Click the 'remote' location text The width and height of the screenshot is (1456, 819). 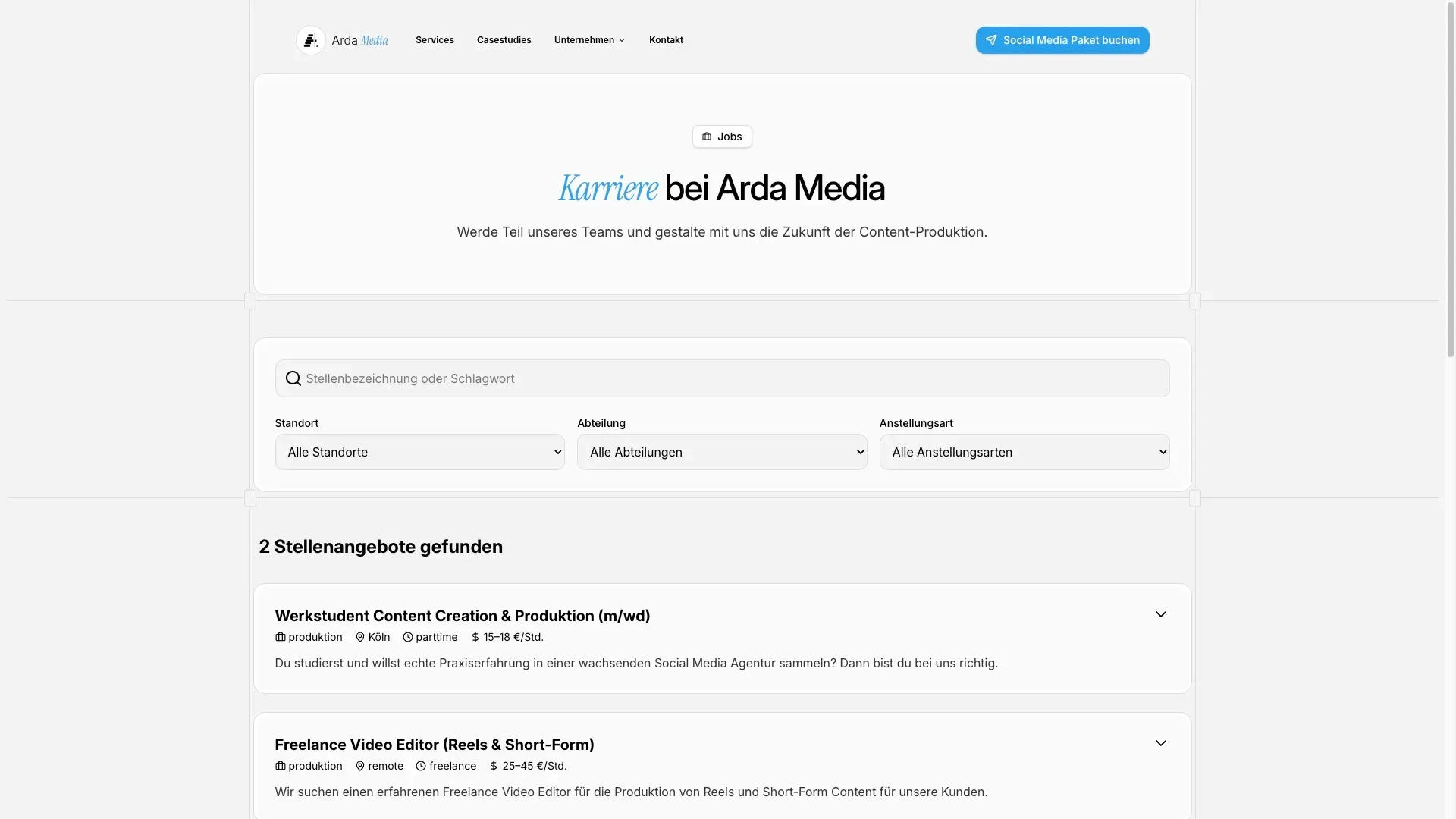(386, 766)
